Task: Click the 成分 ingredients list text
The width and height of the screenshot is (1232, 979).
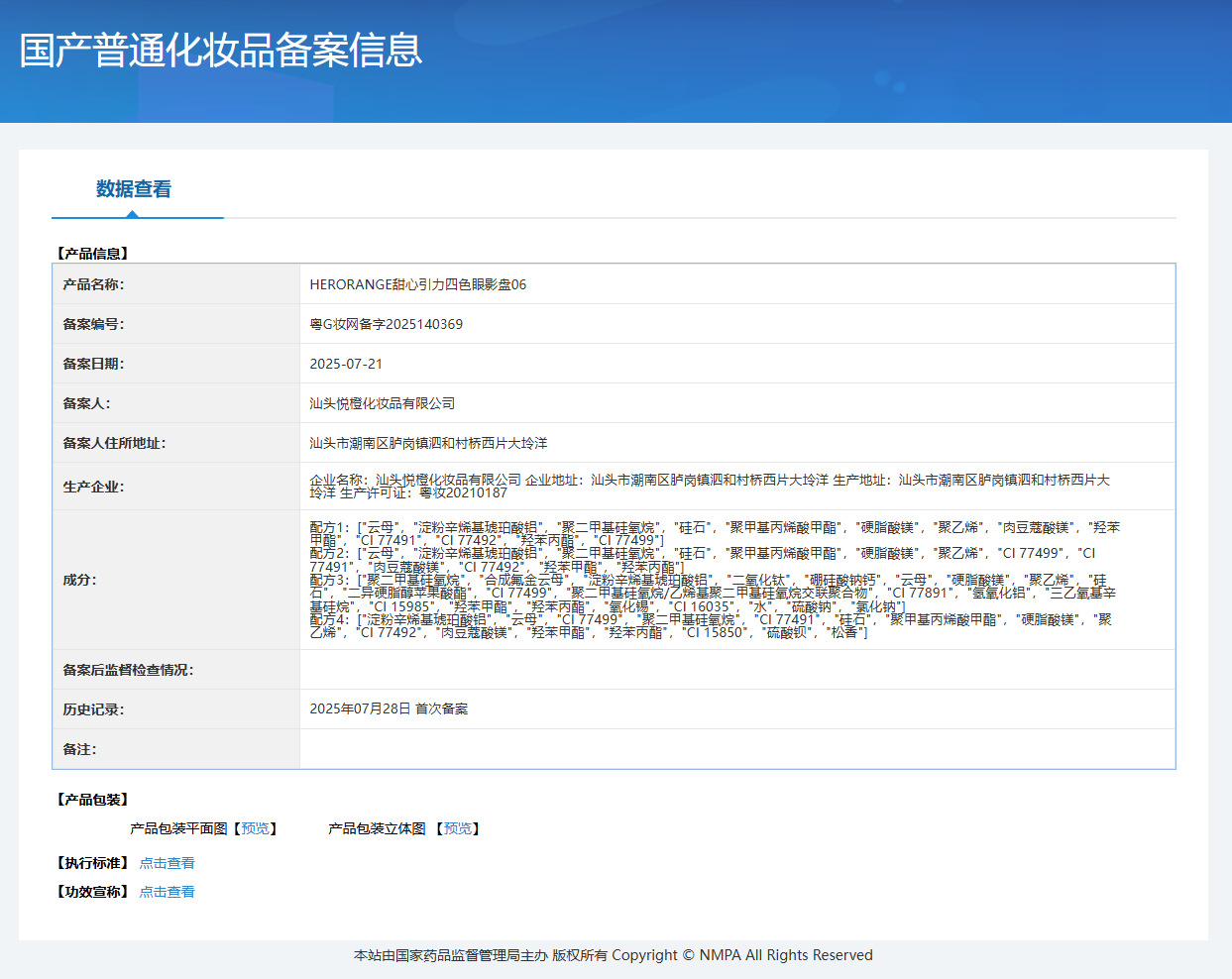Action: pyautogui.click(x=715, y=580)
